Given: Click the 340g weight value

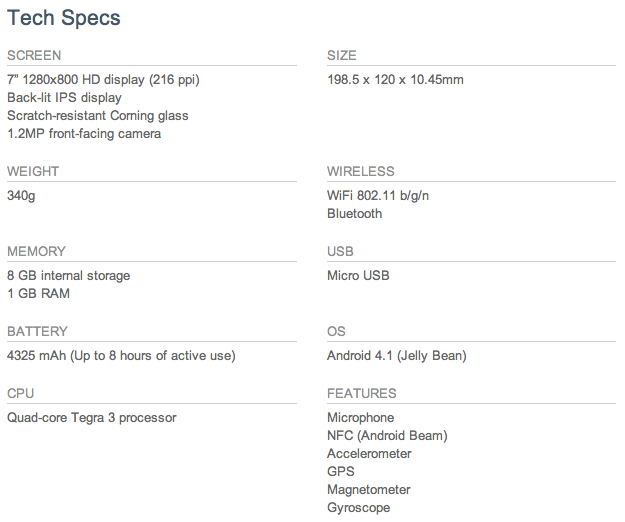Looking at the screenshot, I should (x=21, y=196).
